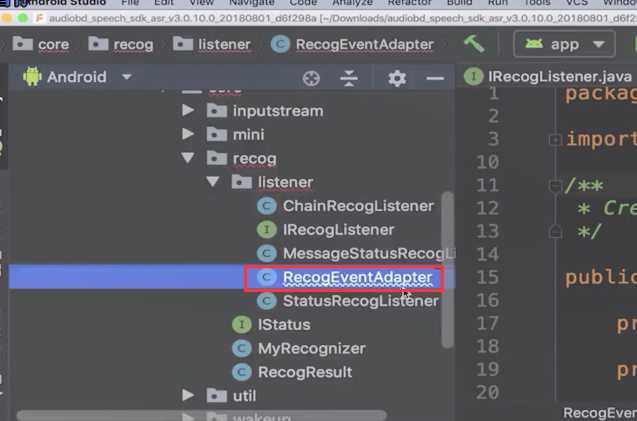The width and height of the screenshot is (637, 421).
Task: Click the MessageStatusRecogListener class icon
Action: 267,253
